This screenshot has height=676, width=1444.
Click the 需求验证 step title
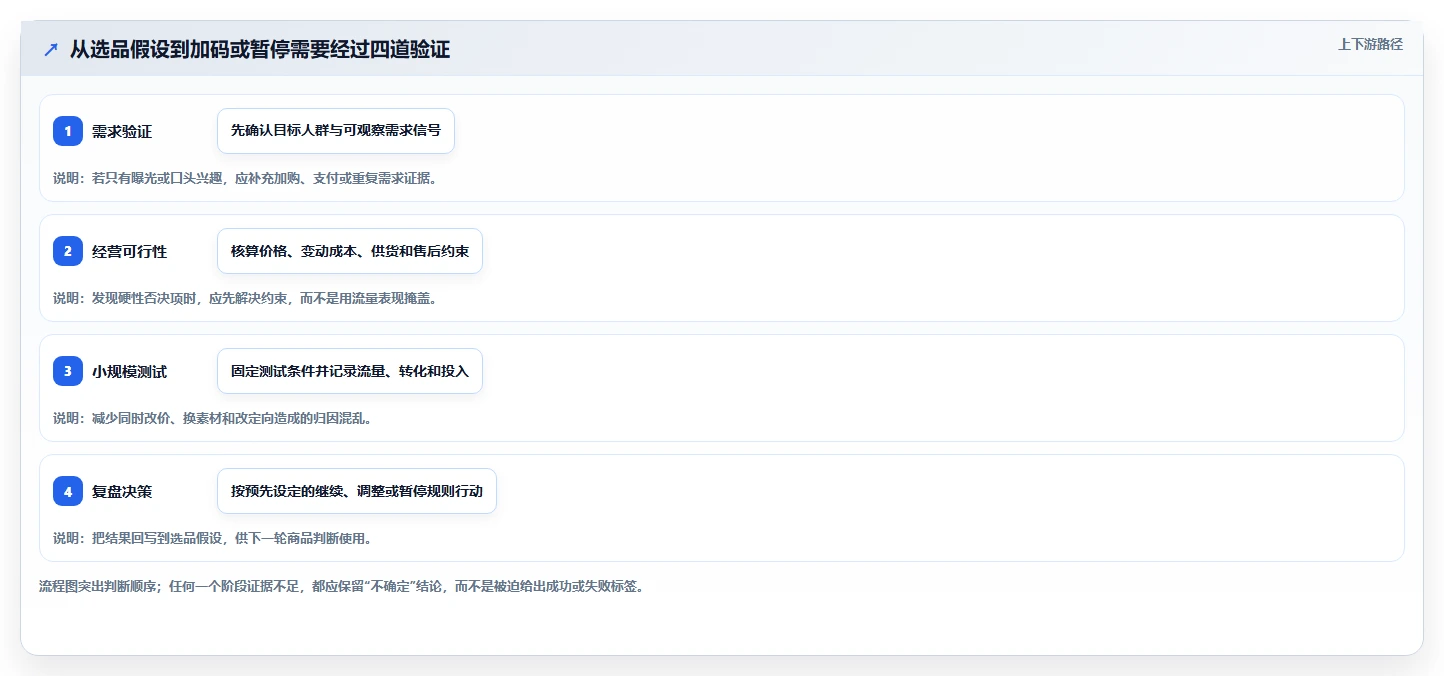point(122,132)
